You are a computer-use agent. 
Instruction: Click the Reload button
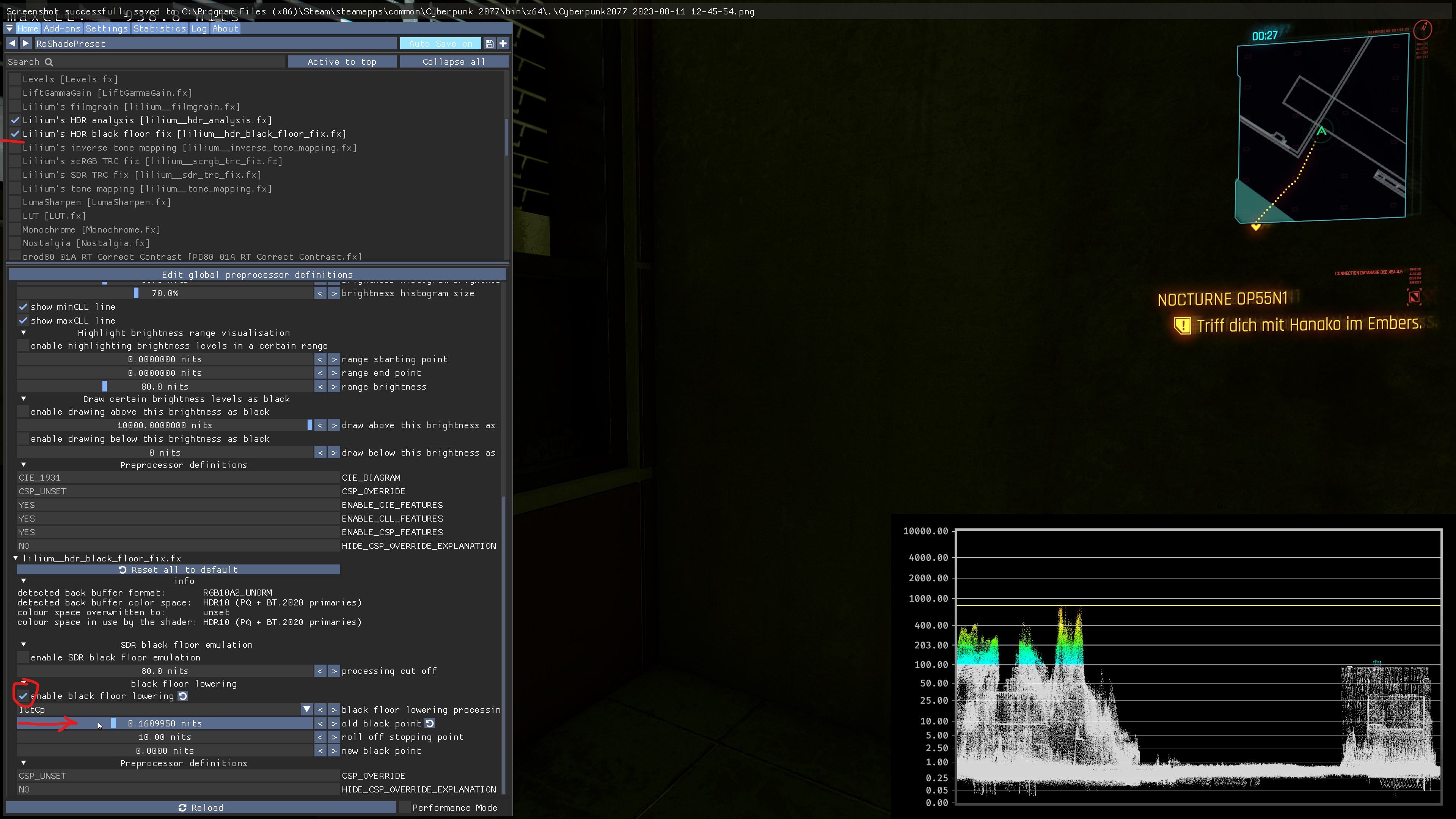201,808
